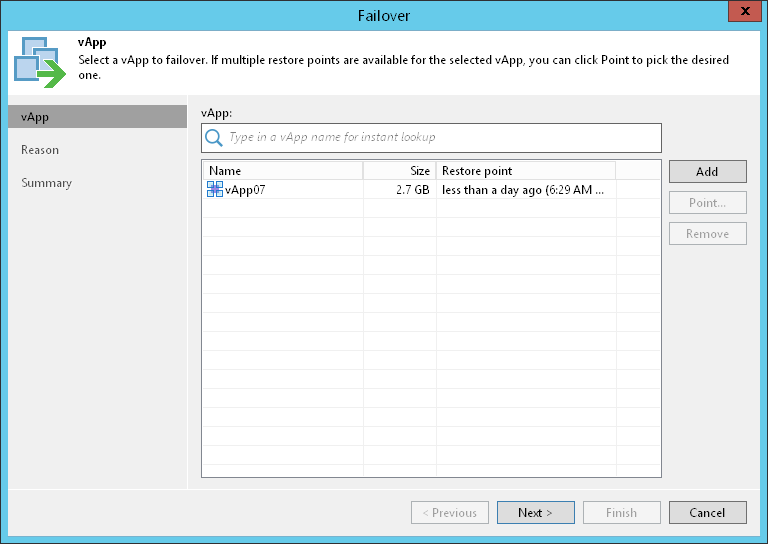Click the Remove button

tap(707, 233)
